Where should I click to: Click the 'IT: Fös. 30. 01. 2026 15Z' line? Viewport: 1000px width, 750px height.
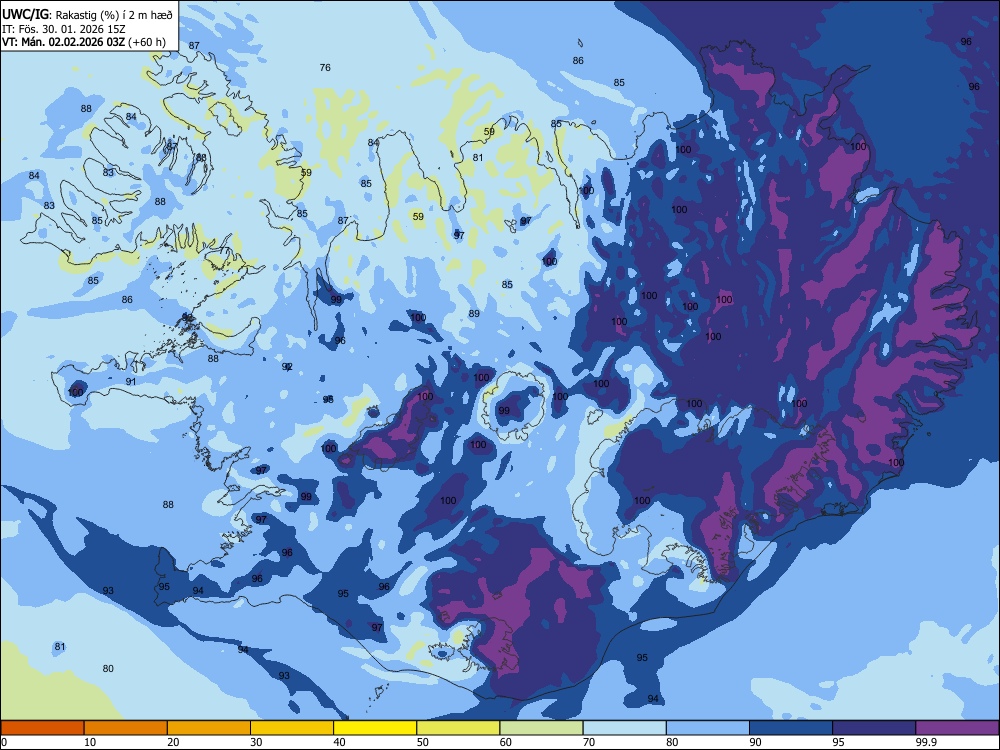click(64, 29)
